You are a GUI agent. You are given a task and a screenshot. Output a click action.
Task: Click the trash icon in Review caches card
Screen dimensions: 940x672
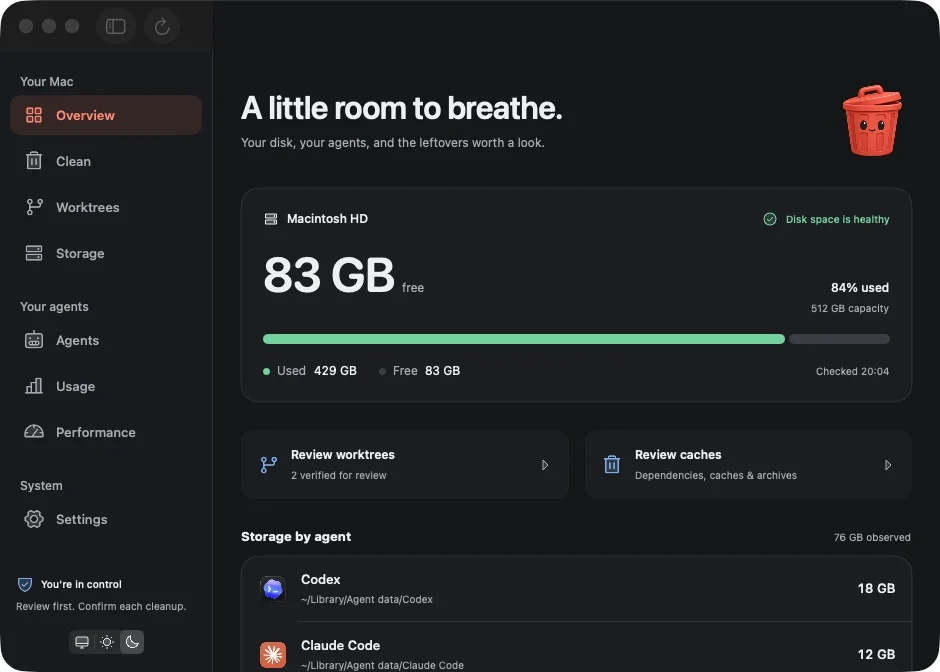pyautogui.click(x=612, y=465)
